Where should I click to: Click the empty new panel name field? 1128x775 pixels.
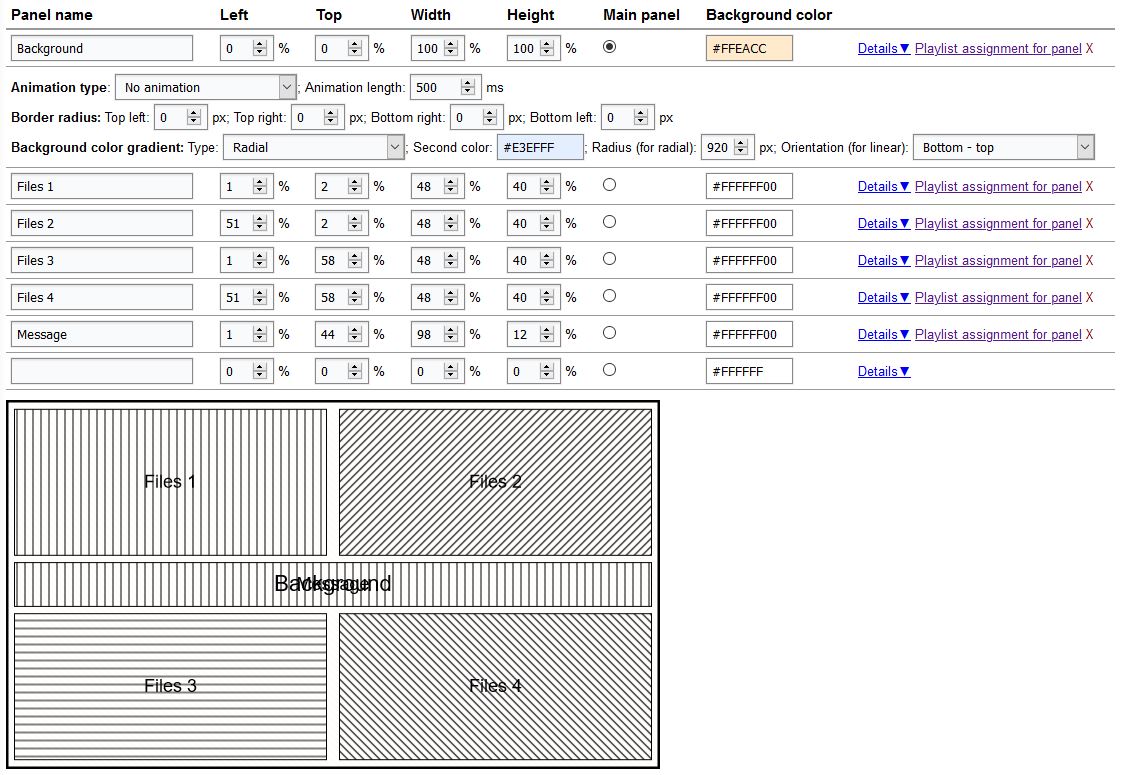click(102, 371)
